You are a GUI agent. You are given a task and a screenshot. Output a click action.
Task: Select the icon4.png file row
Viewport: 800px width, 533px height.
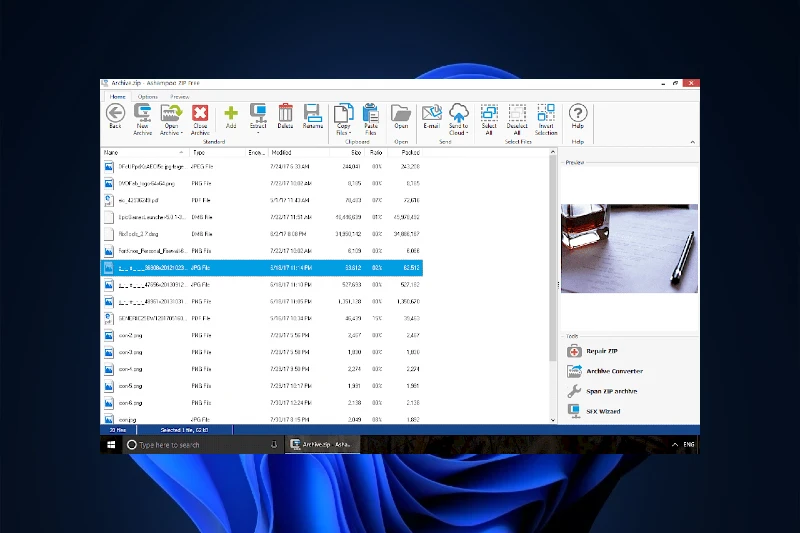[x=262, y=369]
